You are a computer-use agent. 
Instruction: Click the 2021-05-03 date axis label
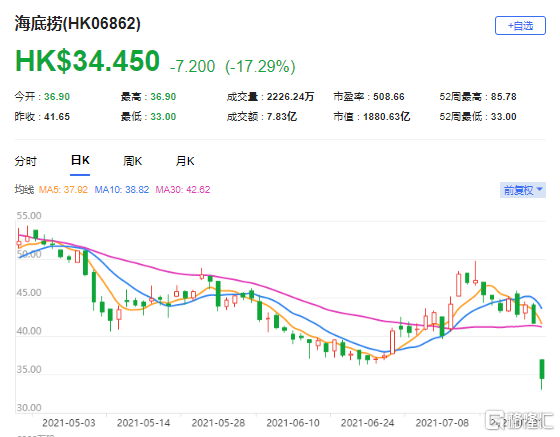tap(69, 423)
